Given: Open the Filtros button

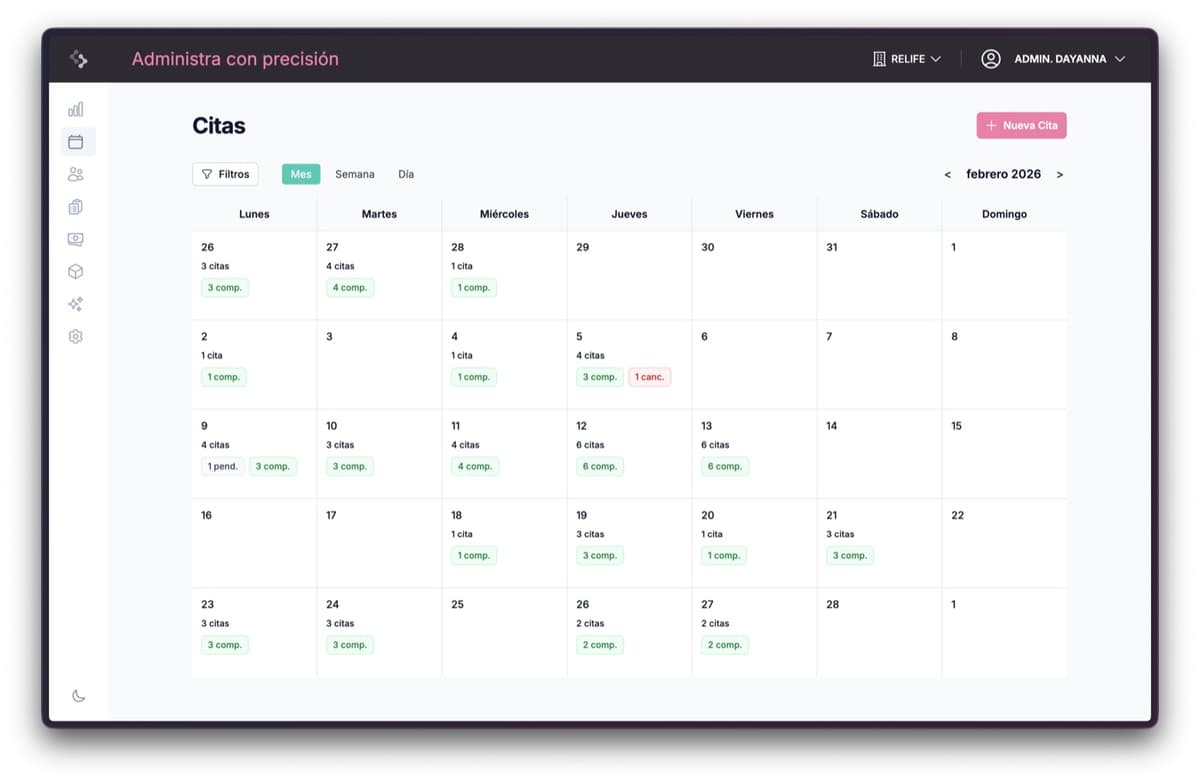Looking at the screenshot, I should (225, 174).
